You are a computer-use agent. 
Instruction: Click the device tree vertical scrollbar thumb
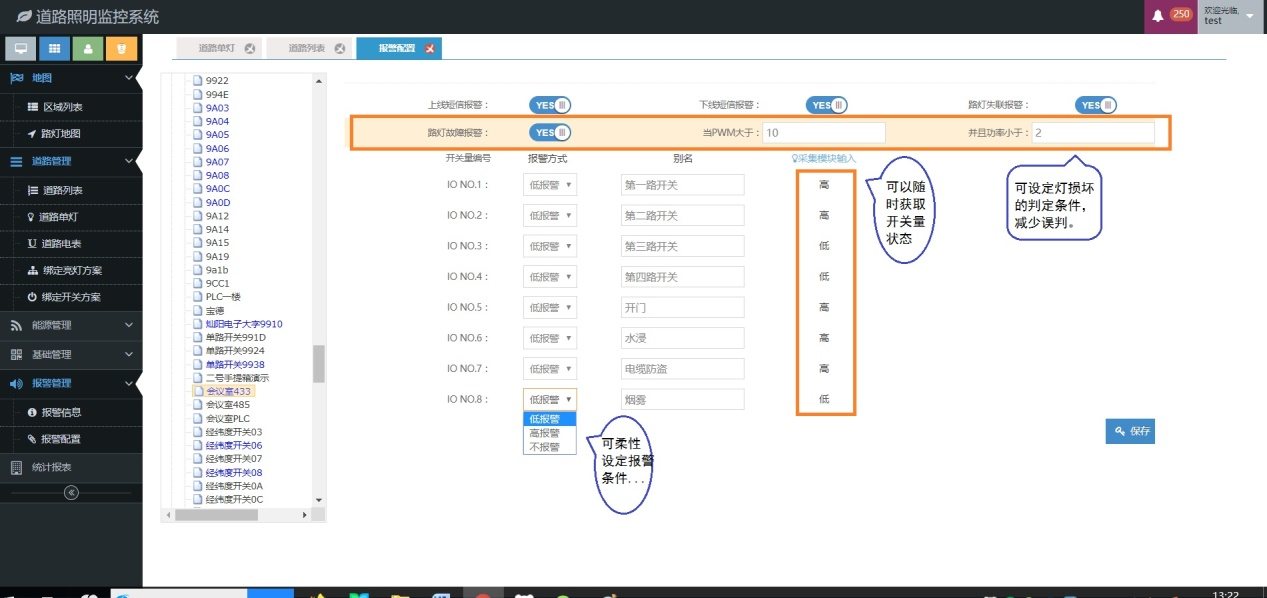(319, 364)
